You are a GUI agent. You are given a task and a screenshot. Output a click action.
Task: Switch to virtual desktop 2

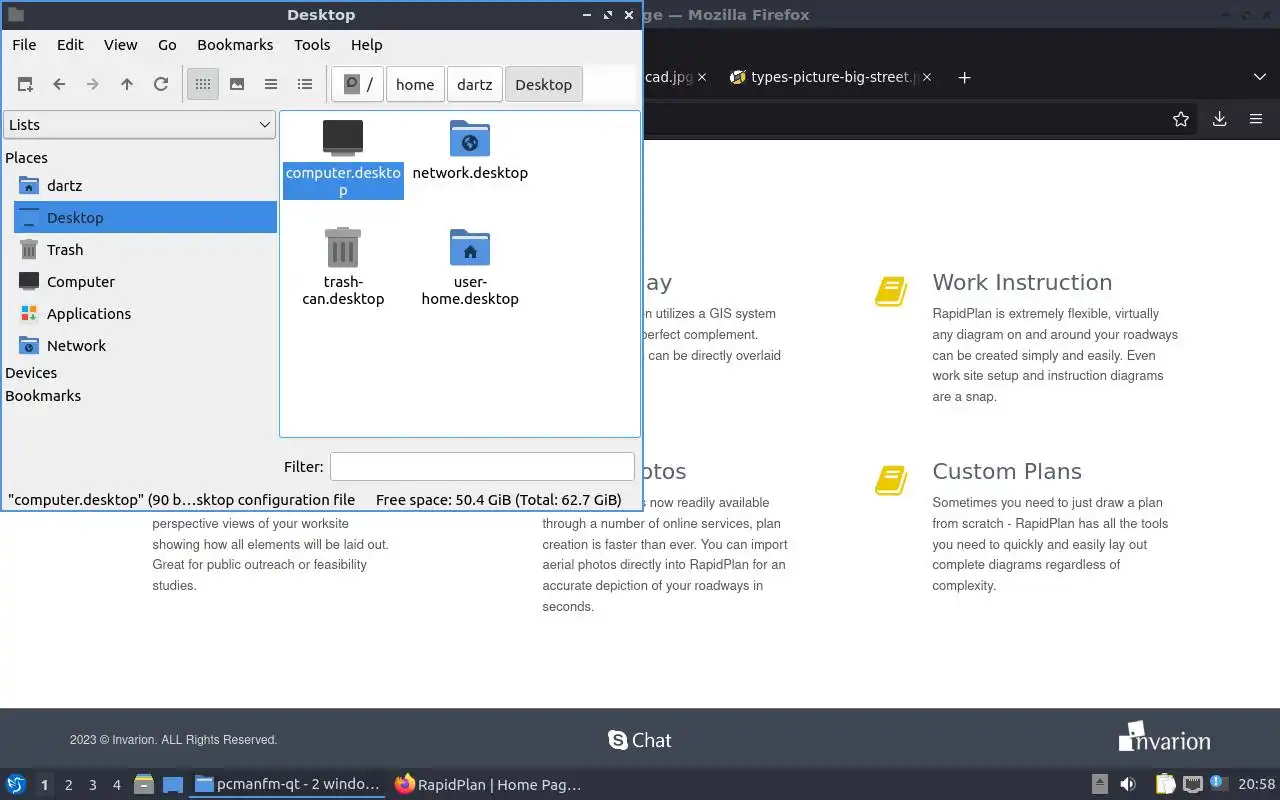(68, 785)
